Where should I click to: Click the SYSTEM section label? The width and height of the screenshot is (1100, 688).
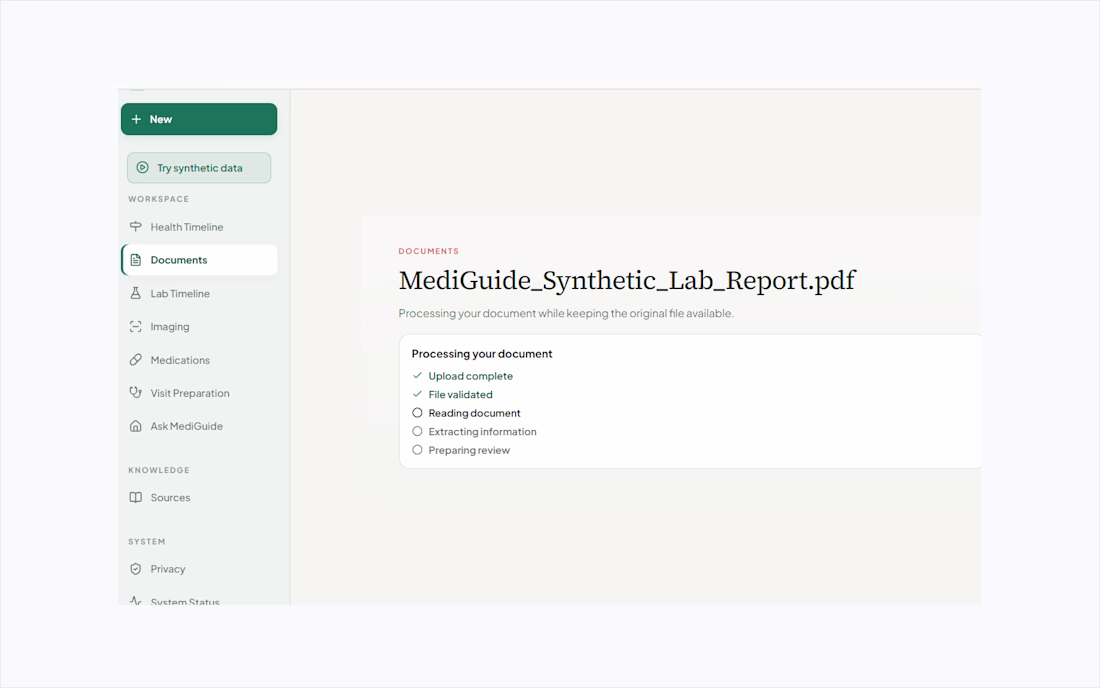147,541
